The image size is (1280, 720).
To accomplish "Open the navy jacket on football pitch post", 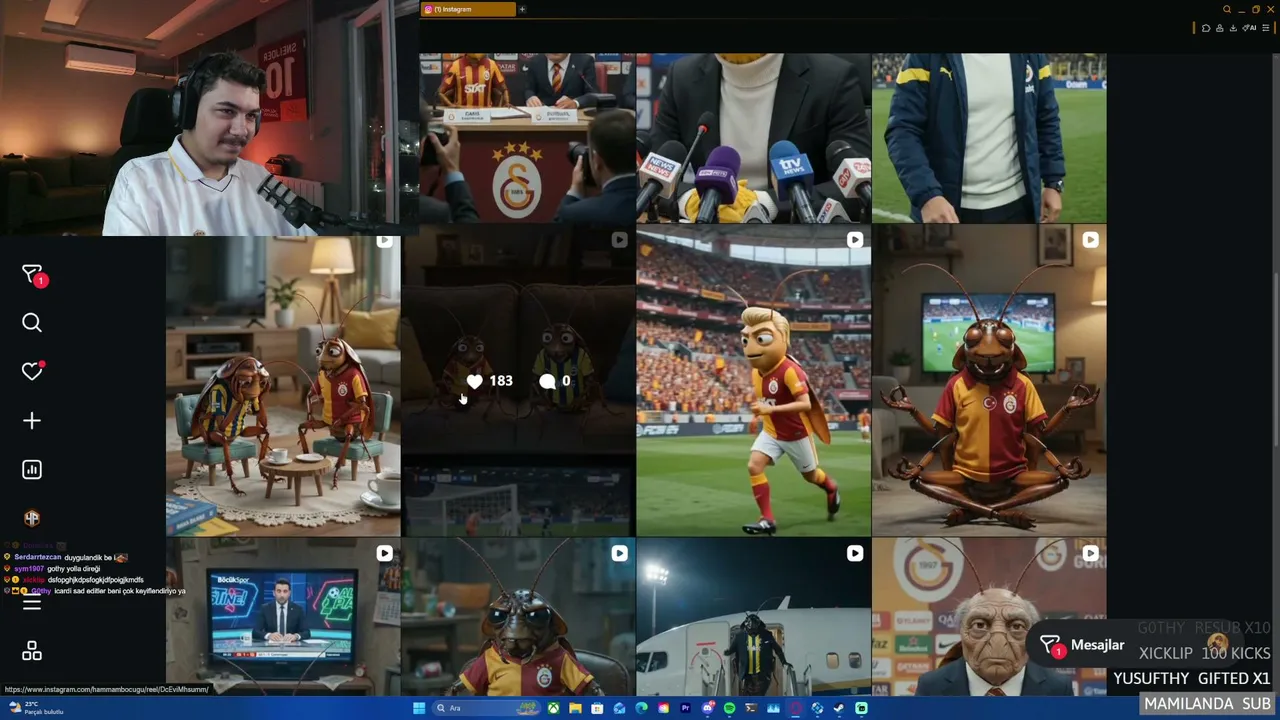I will click(x=989, y=137).
